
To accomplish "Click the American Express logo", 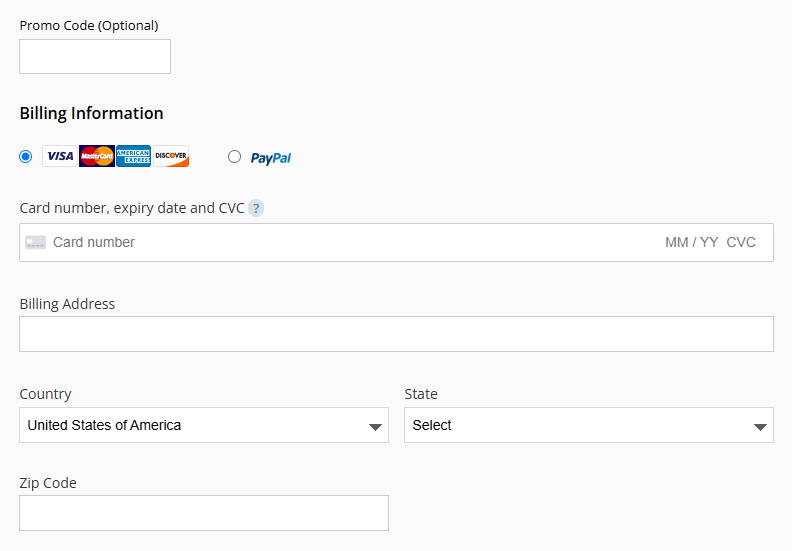I will click(x=133, y=156).
